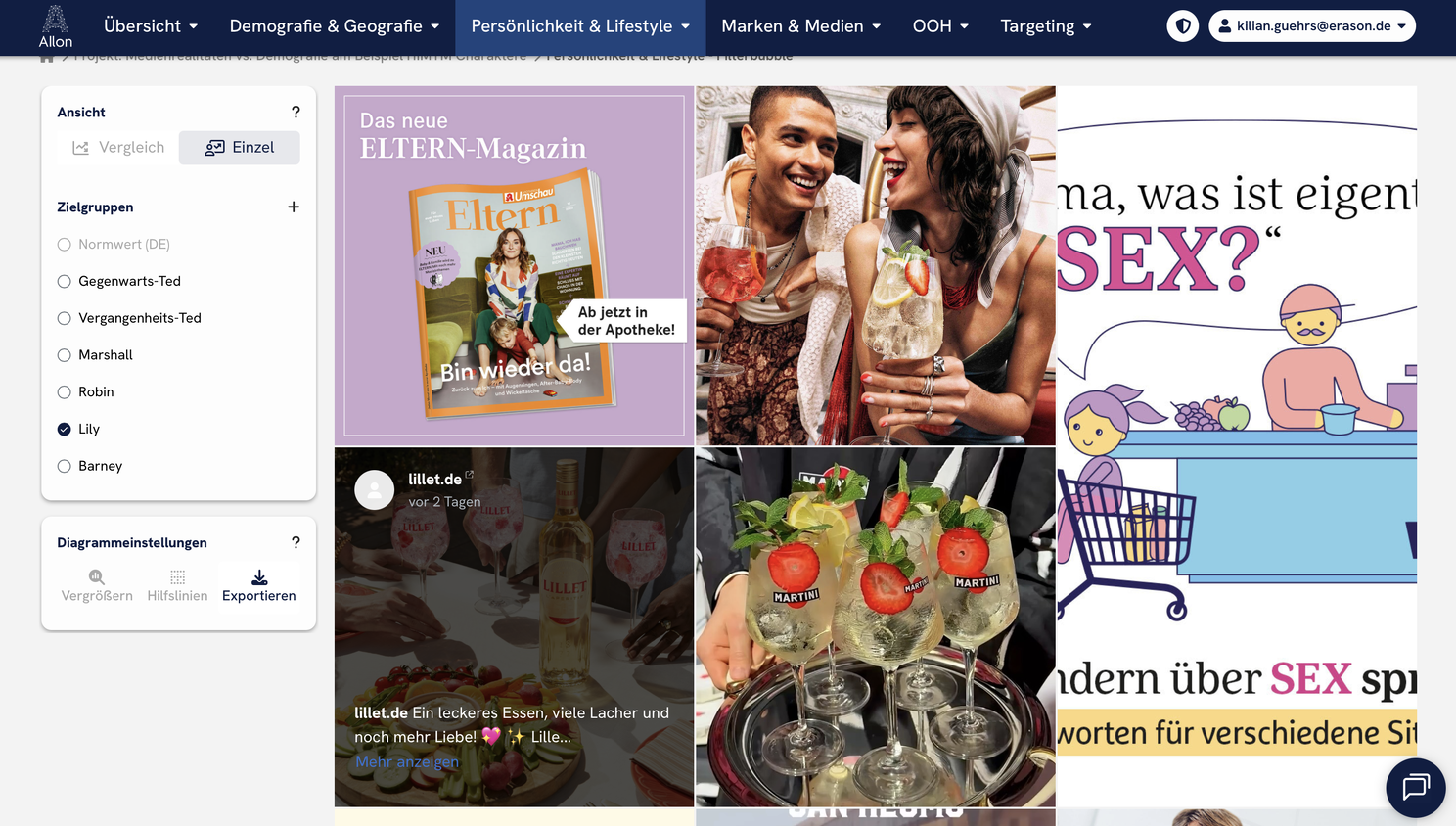
Task: Select the Vergrößern magnifier icon
Action: 97,577
